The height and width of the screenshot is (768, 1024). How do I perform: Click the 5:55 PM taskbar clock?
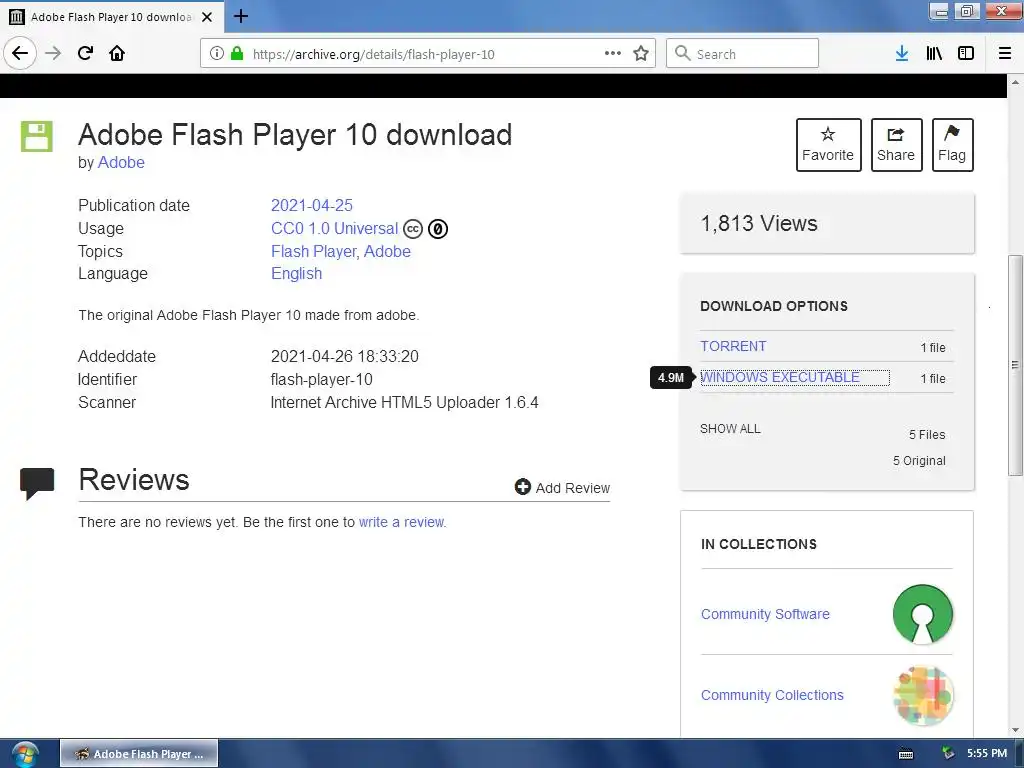987,753
